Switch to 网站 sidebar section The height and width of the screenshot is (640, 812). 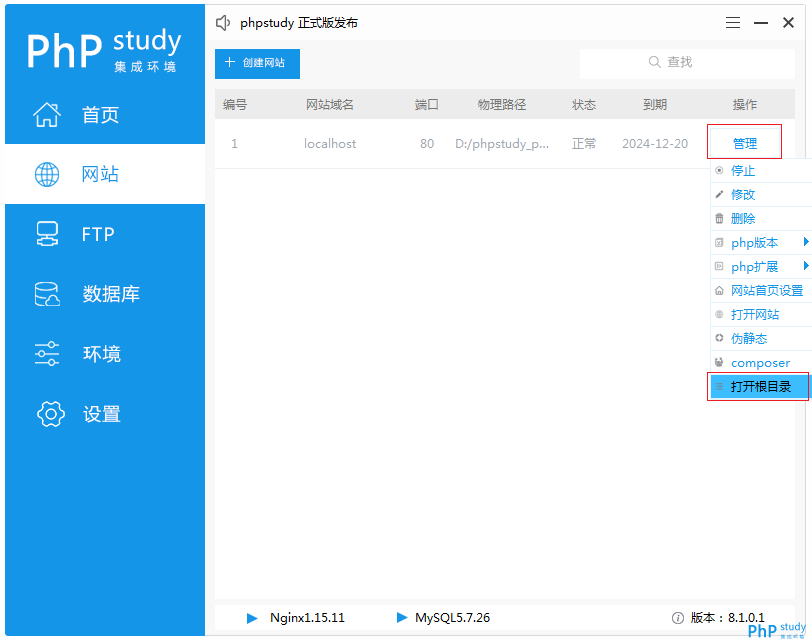point(105,174)
